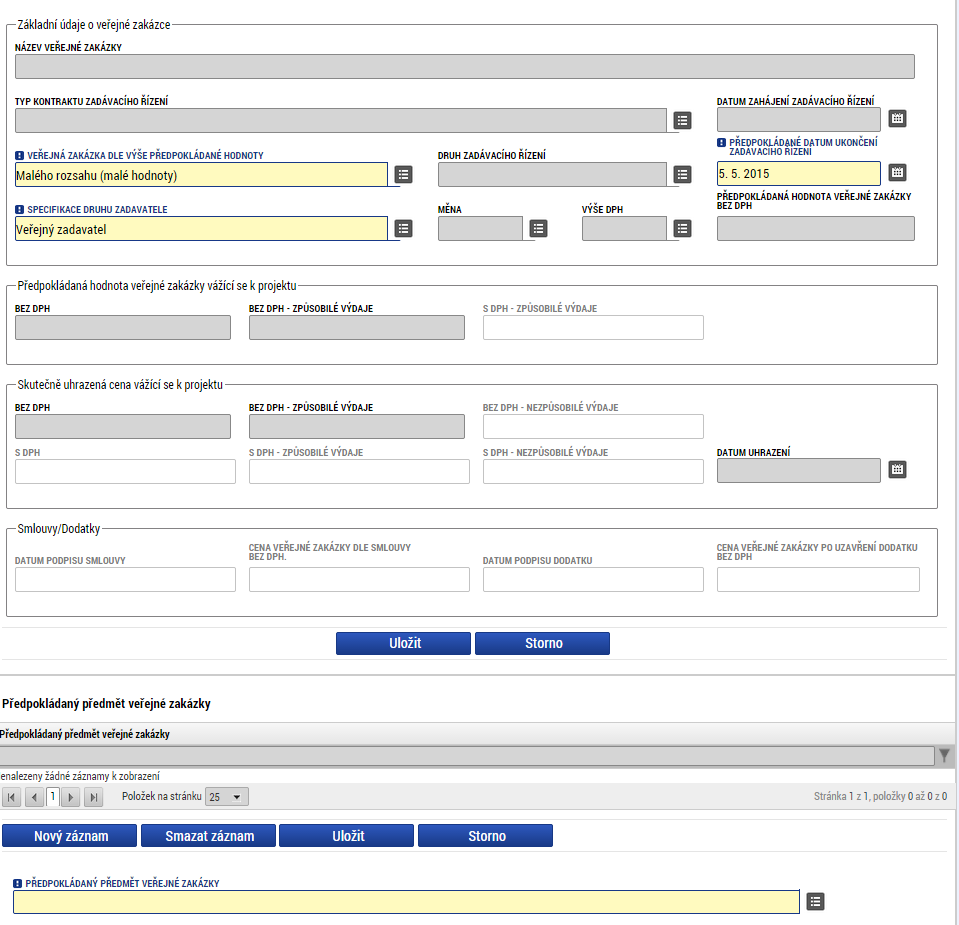The image size is (959, 925).
Task: Click field containing Veřejný zadavatel
Action: pos(201,228)
